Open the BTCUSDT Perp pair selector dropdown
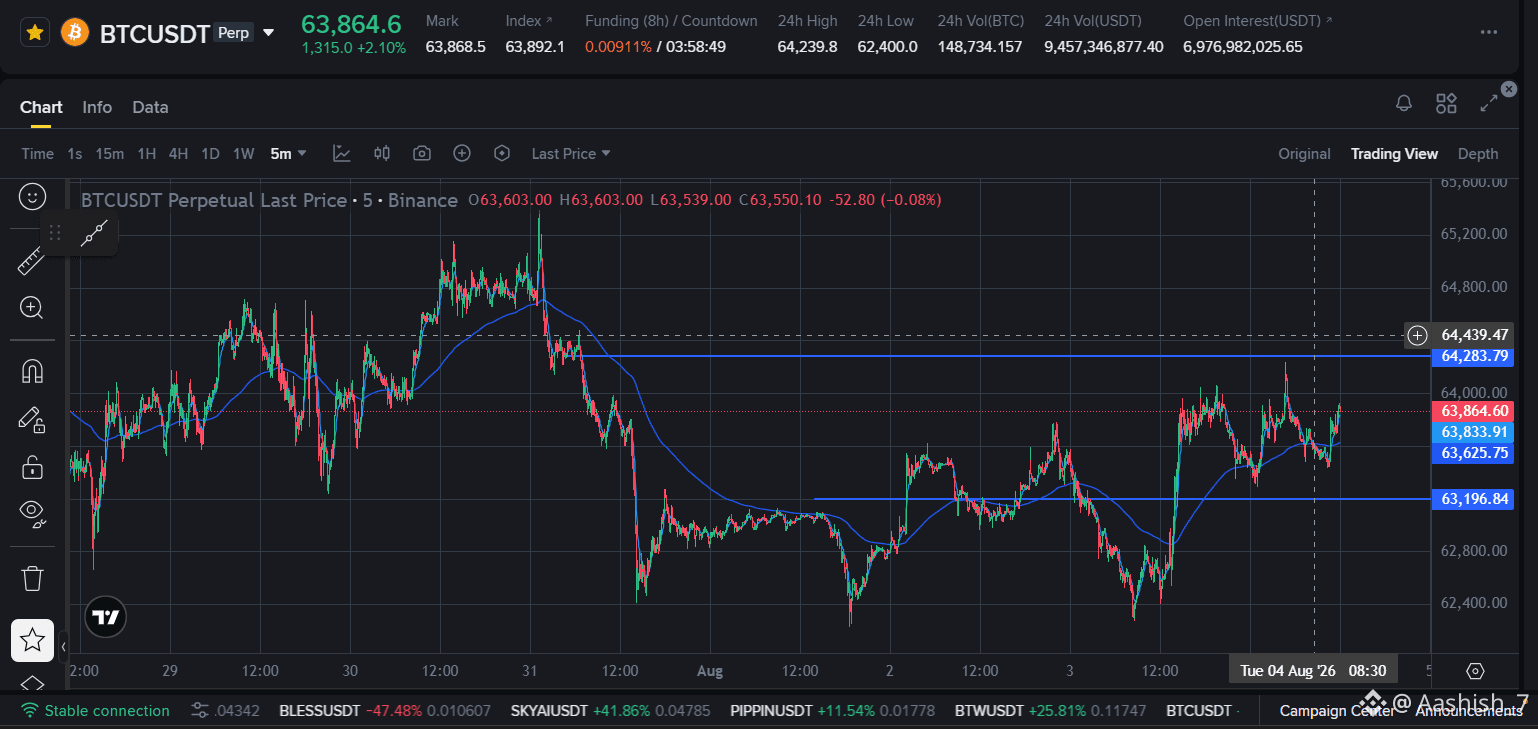This screenshot has height=729, width=1538. pos(268,33)
